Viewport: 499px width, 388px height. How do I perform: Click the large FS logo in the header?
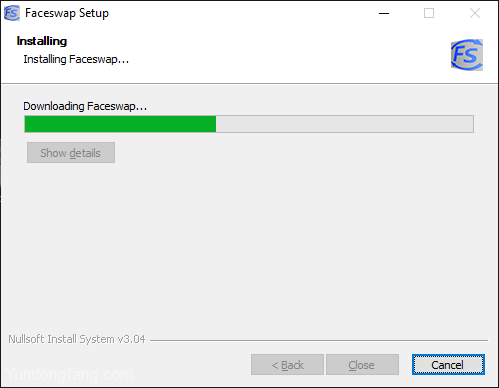pos(467,55)
